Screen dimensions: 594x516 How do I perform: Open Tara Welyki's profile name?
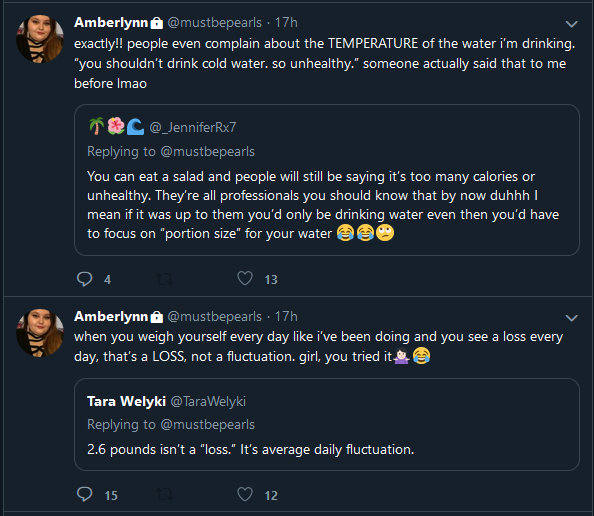pyautogui.click(x=127, y=401)
